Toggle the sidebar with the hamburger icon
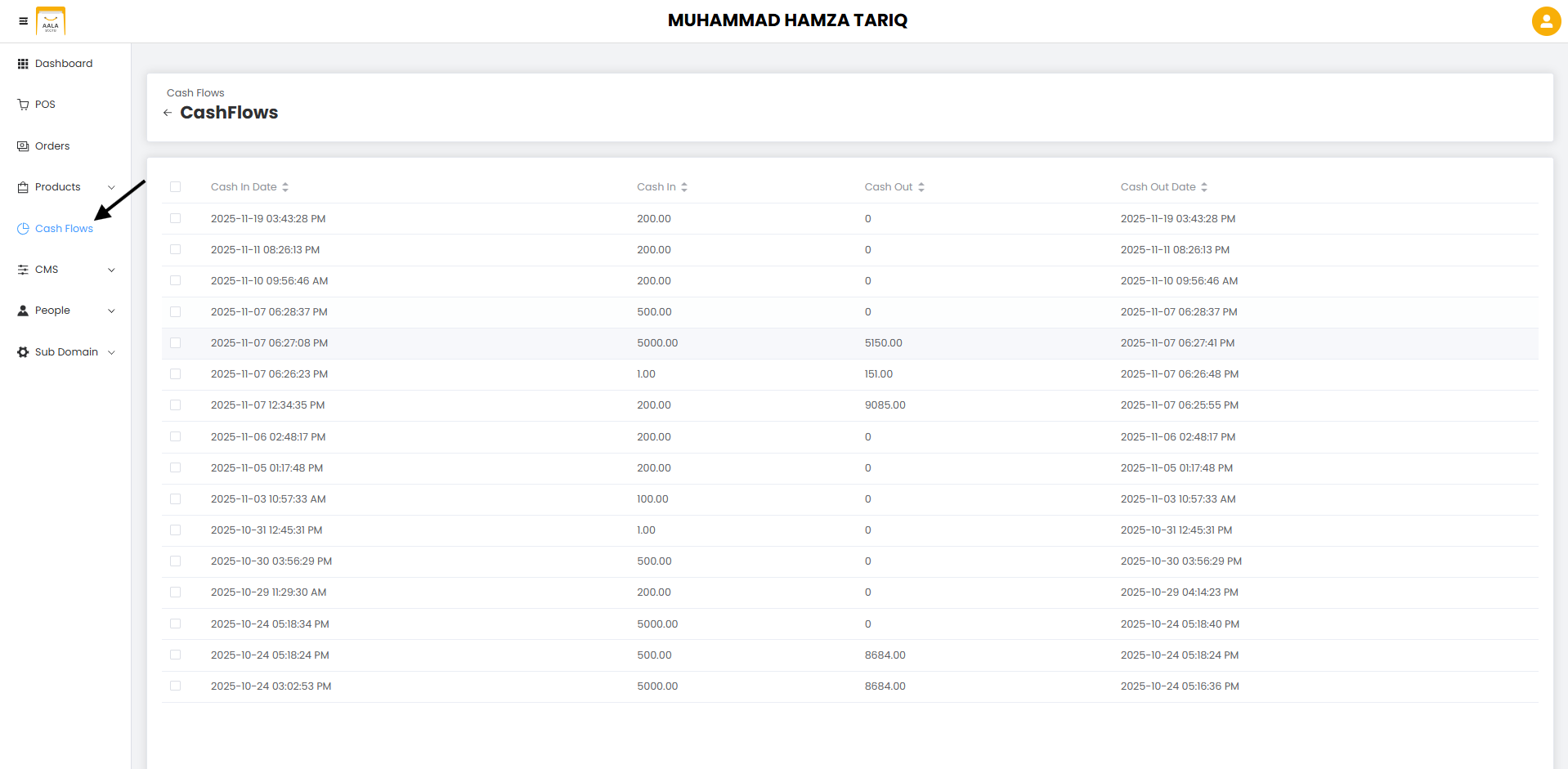1568x769 pixels. [23, 20]
